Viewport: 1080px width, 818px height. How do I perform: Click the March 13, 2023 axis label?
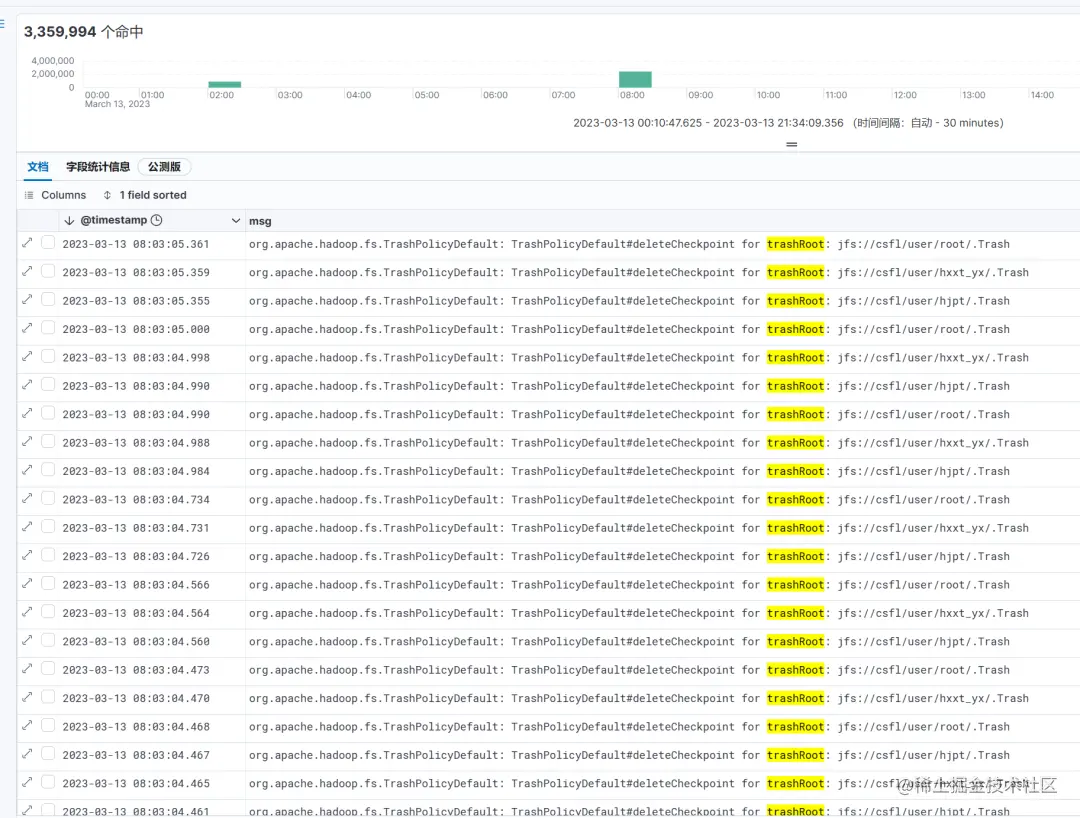point(117,104)
